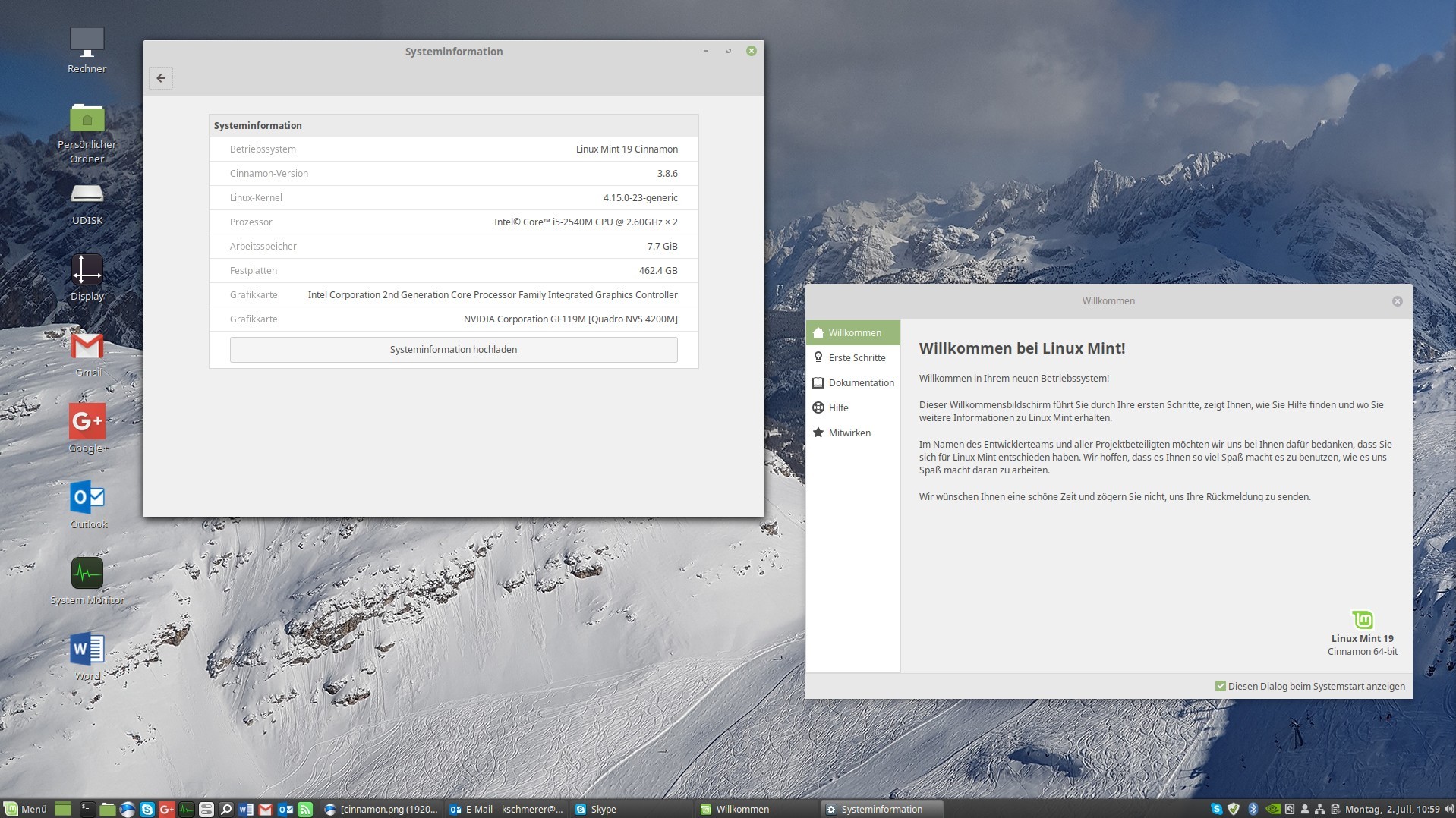Click the NVIDIA tray icon
The width and height of the screenshot is (1456, 818).
(1273, 809)
